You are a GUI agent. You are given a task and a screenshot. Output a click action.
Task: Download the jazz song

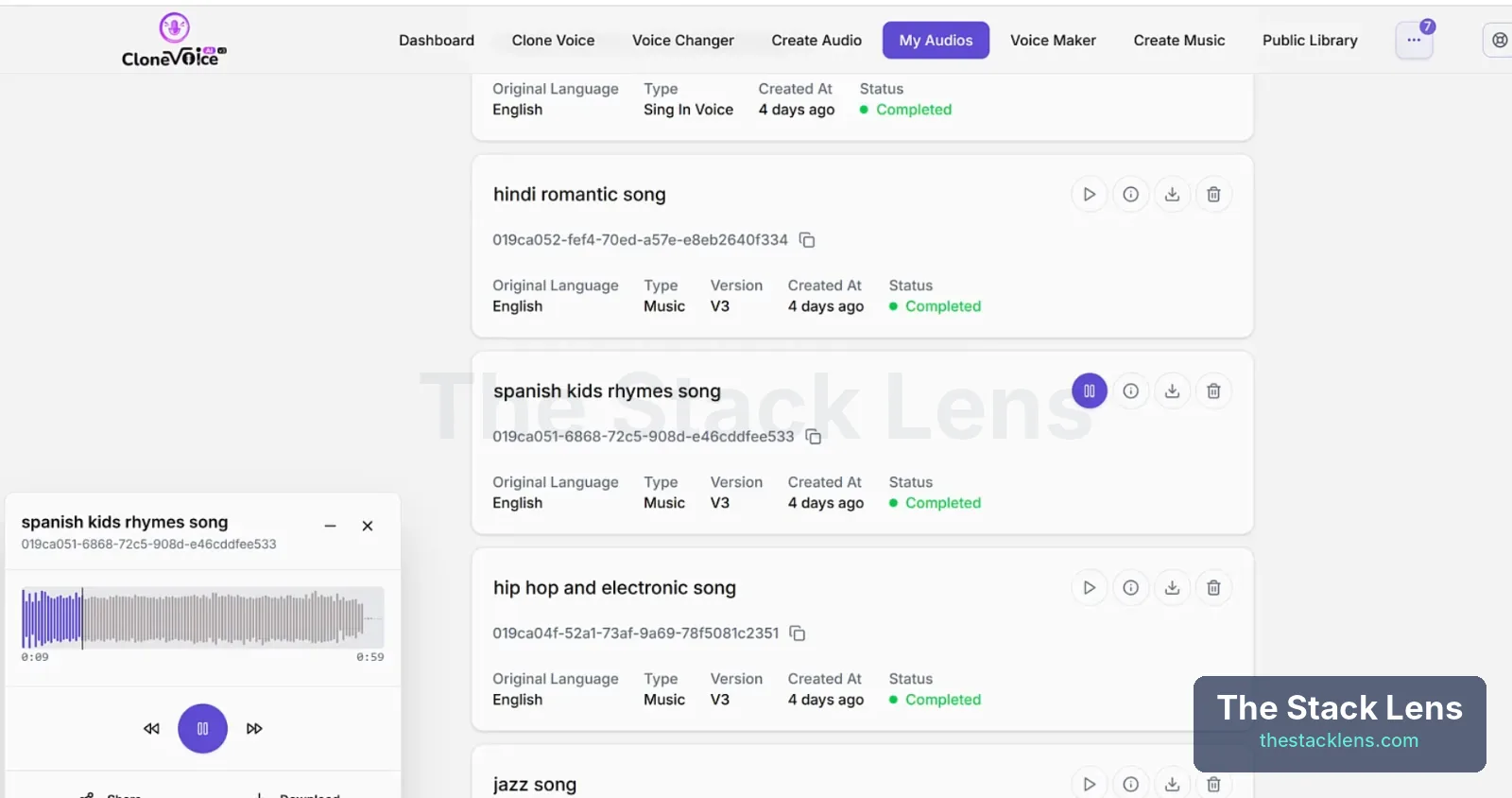(x=1172, y=784)
